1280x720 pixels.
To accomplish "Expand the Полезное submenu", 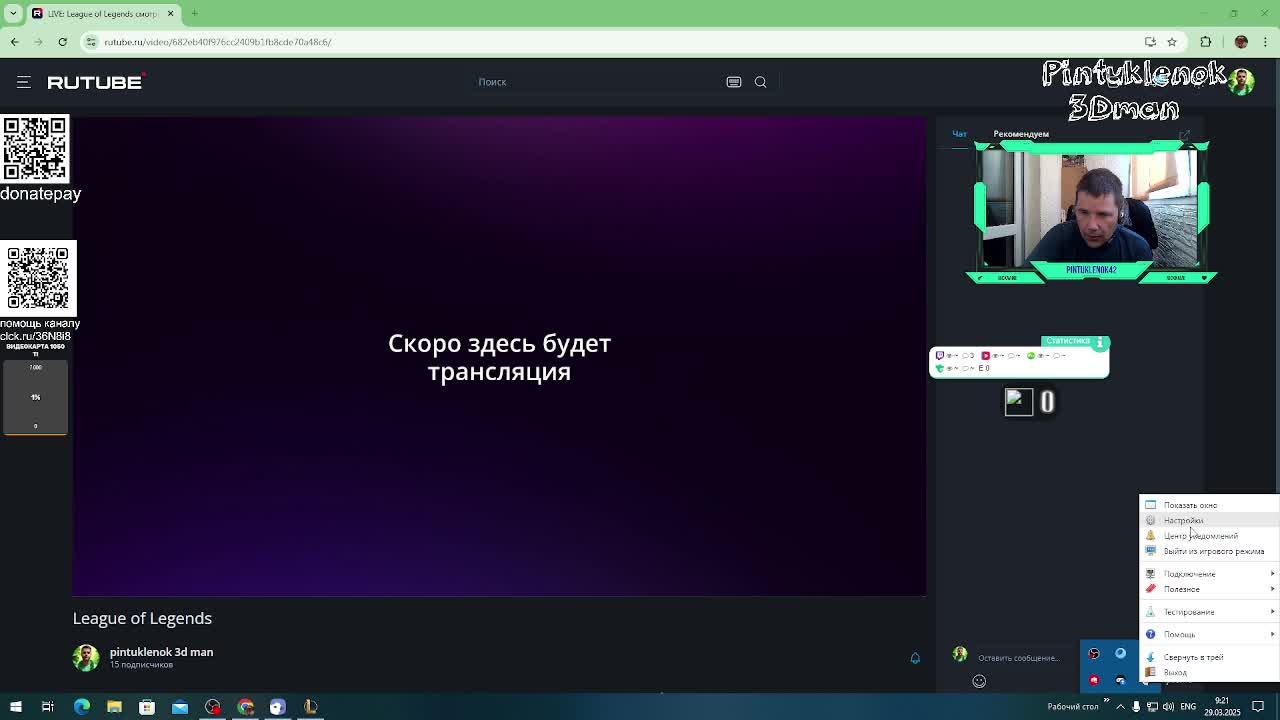I will 1209,589.
